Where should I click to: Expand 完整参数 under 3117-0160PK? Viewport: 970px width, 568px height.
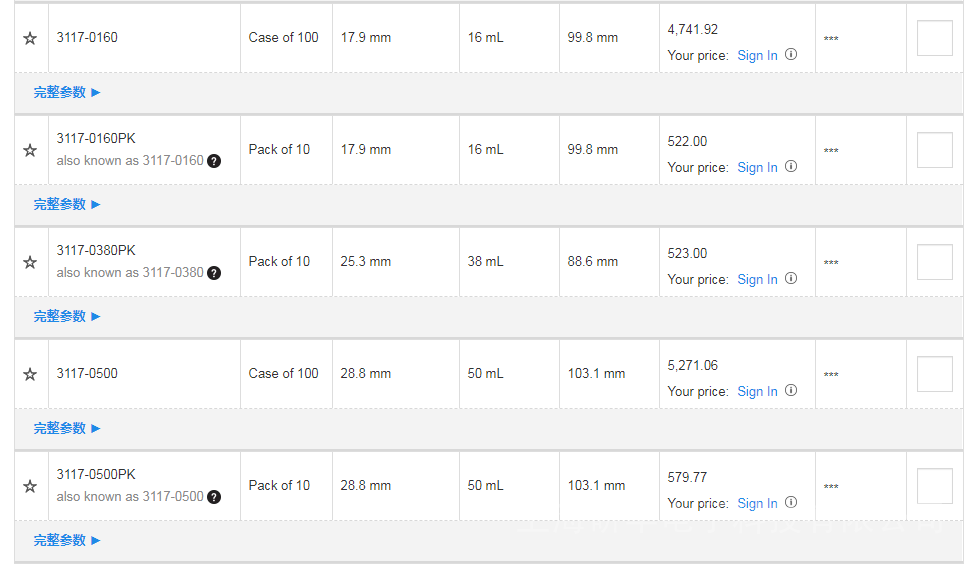[67, 204]
